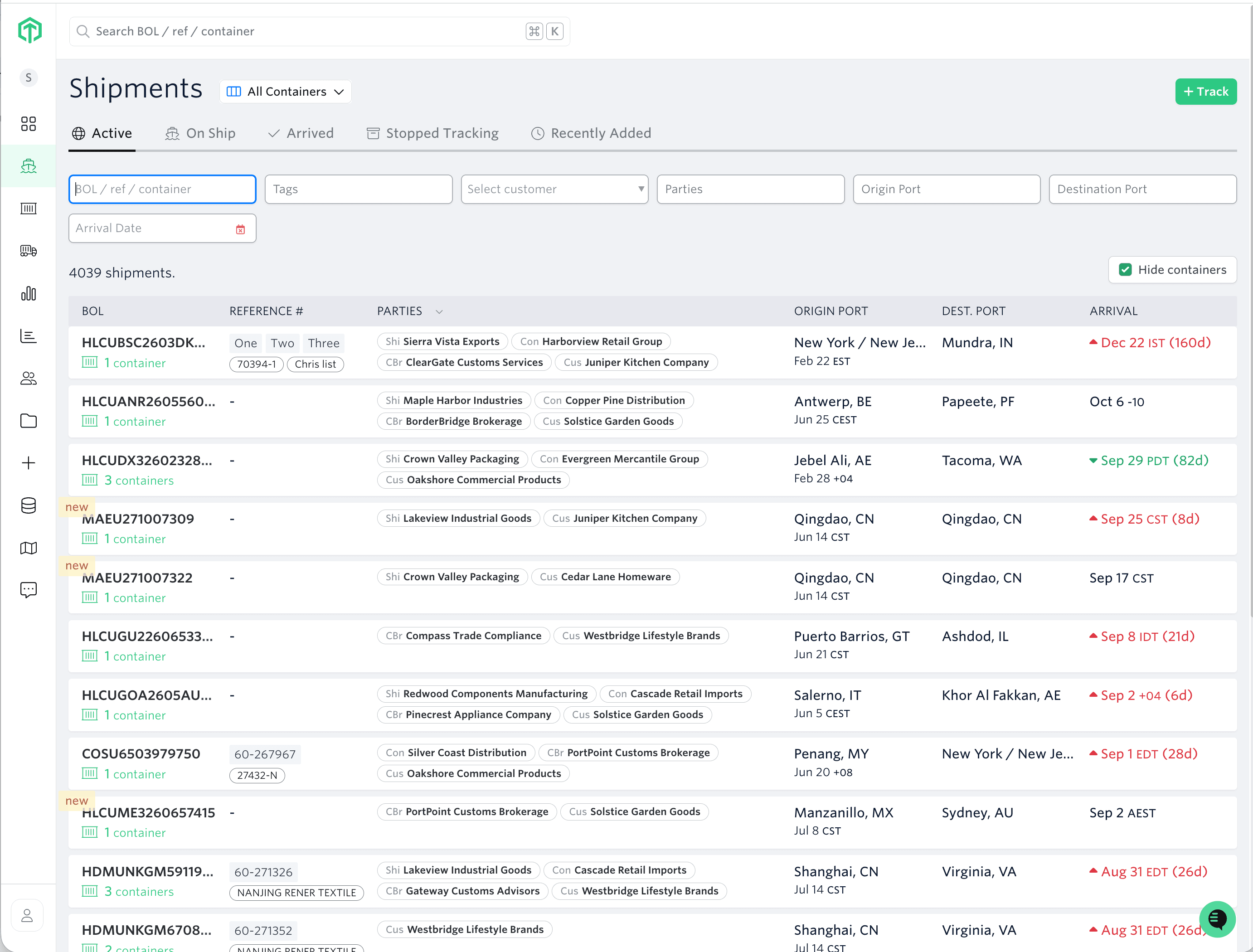Switch to the Recently Added tab
This screenshot has height=952, width=1253.
tap(591, 133)
